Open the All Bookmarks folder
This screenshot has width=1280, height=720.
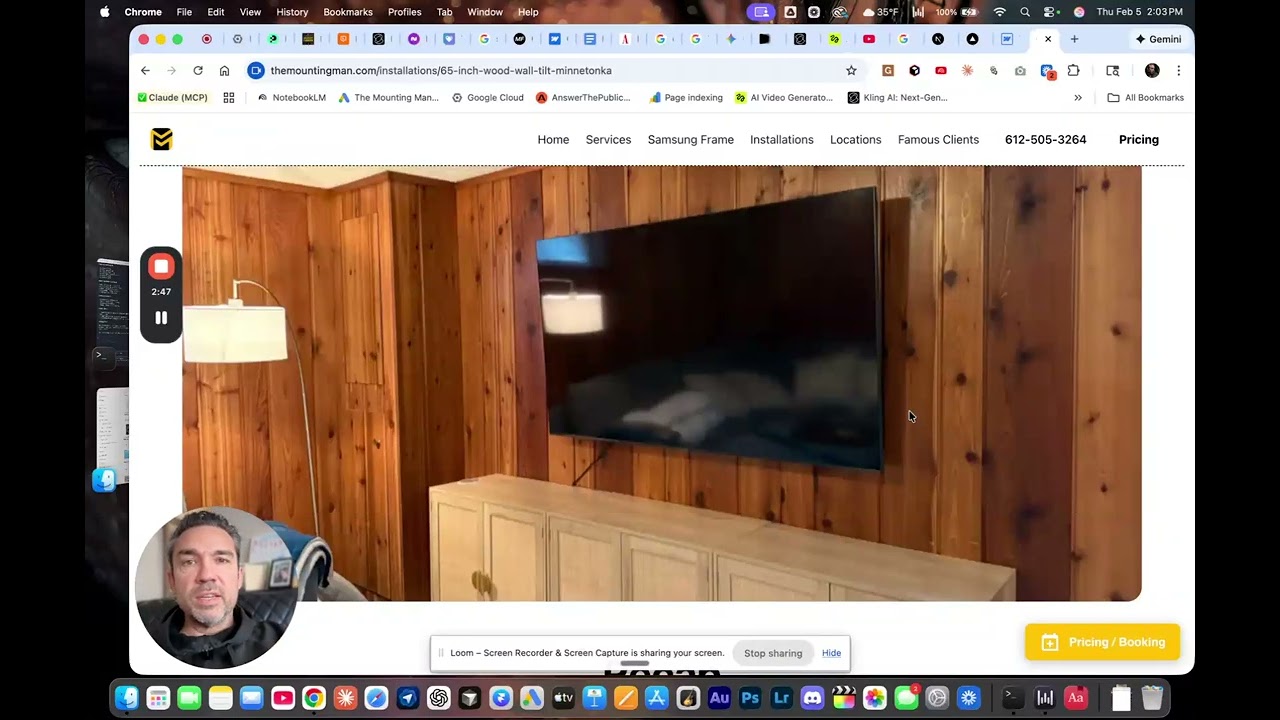1145,97
